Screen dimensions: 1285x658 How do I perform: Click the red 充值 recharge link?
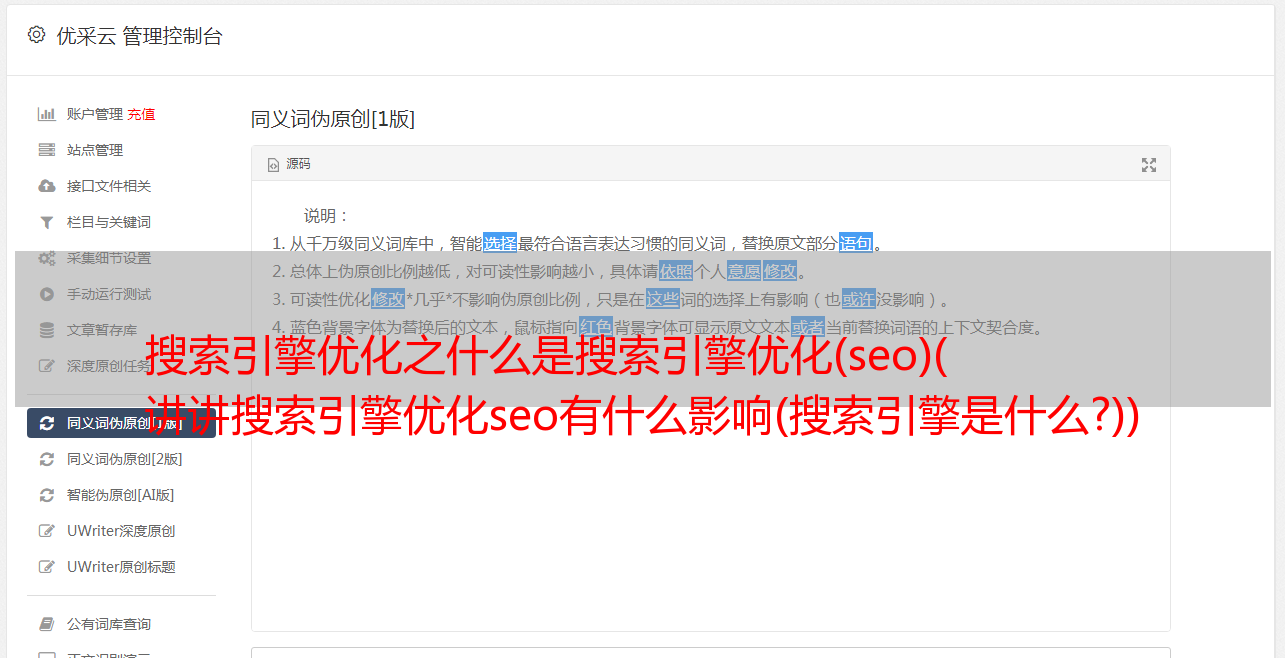point(141,114)
